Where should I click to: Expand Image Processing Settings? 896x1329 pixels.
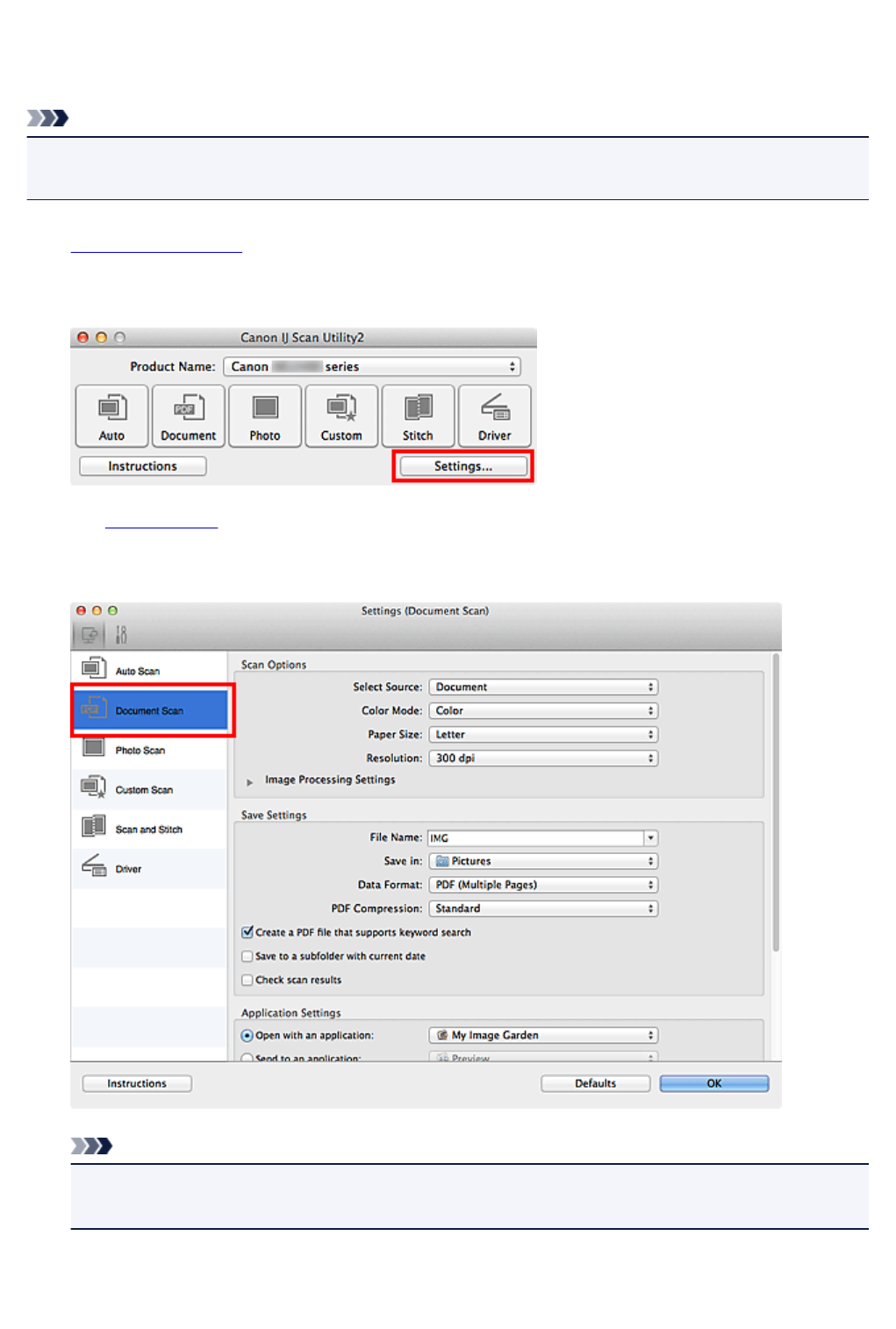coord(250,781)
